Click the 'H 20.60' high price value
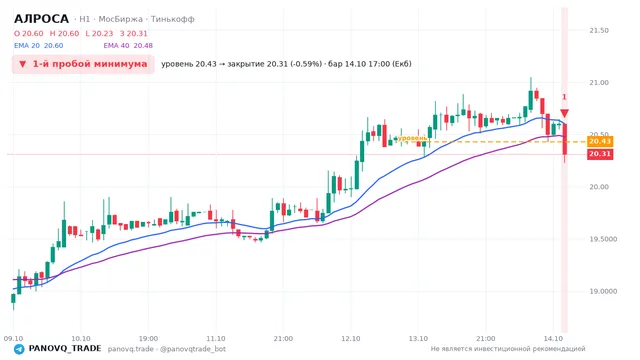 (64, 33)
